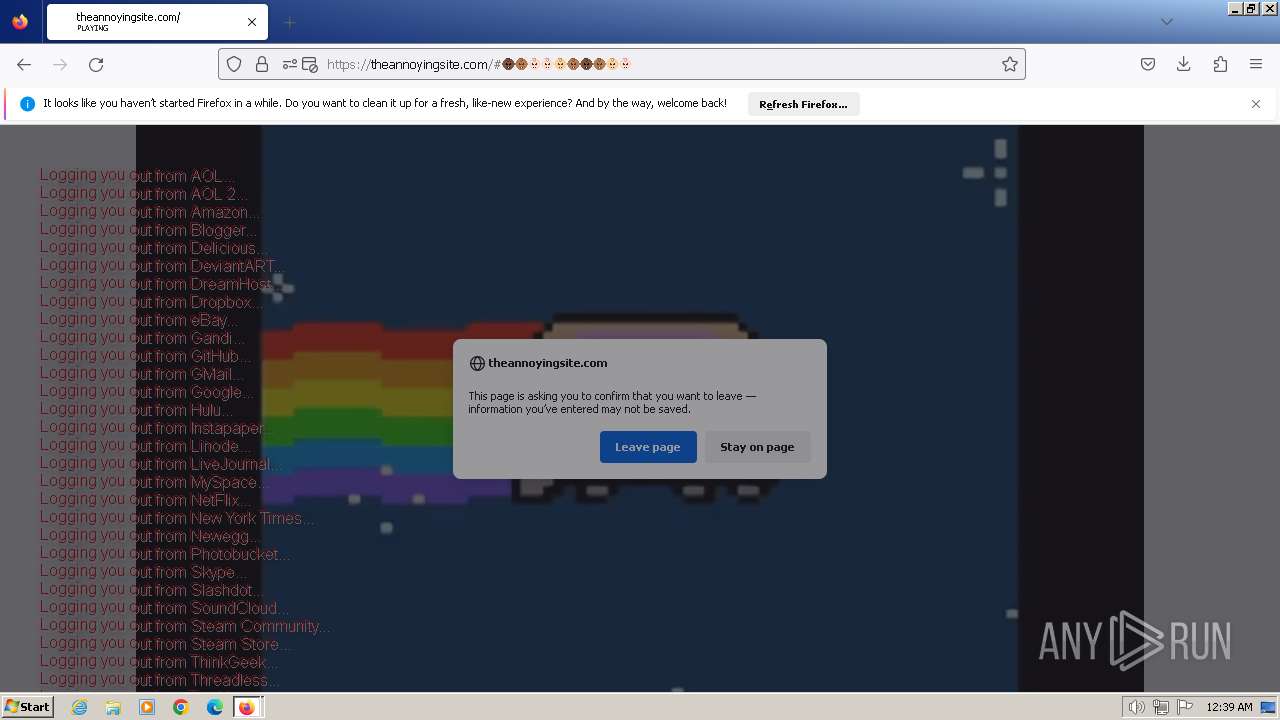The image size is (1280, 720).
Task: Click 'Logging you out from Dropbox...' text
Action: click(152, 301)
